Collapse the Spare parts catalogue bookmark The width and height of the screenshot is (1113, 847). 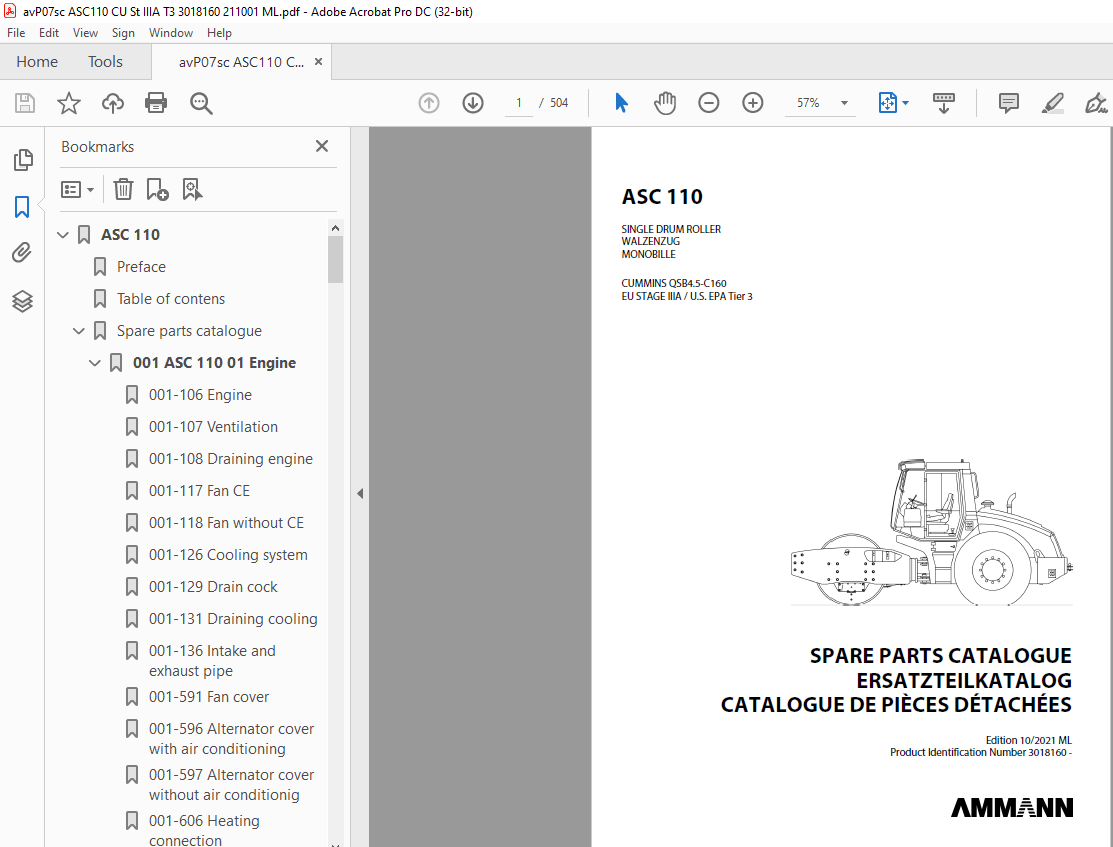click(x=79, y=331)
